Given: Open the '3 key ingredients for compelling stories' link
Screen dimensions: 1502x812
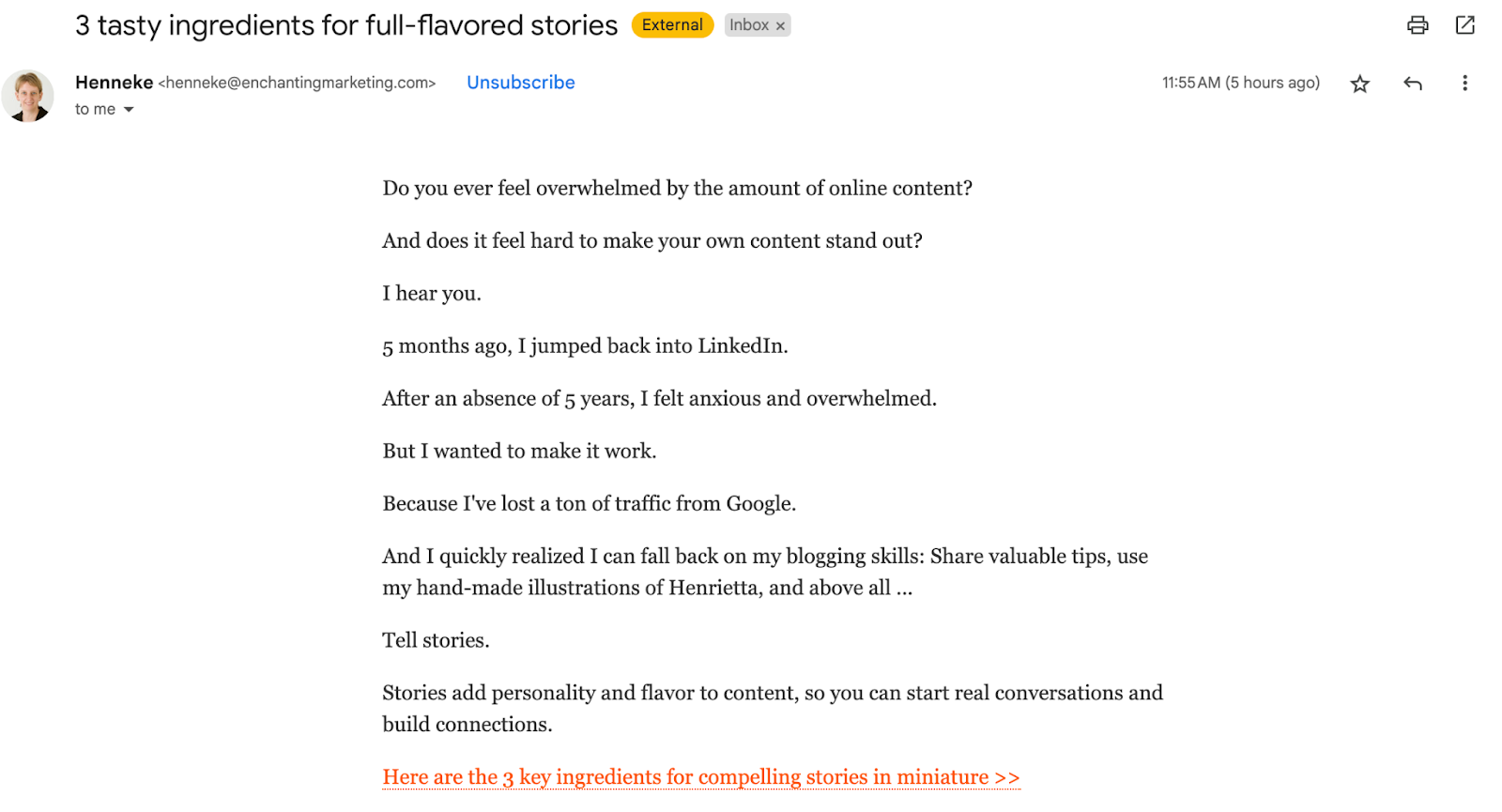Looking at the screenshot, I should coord(700,776).
